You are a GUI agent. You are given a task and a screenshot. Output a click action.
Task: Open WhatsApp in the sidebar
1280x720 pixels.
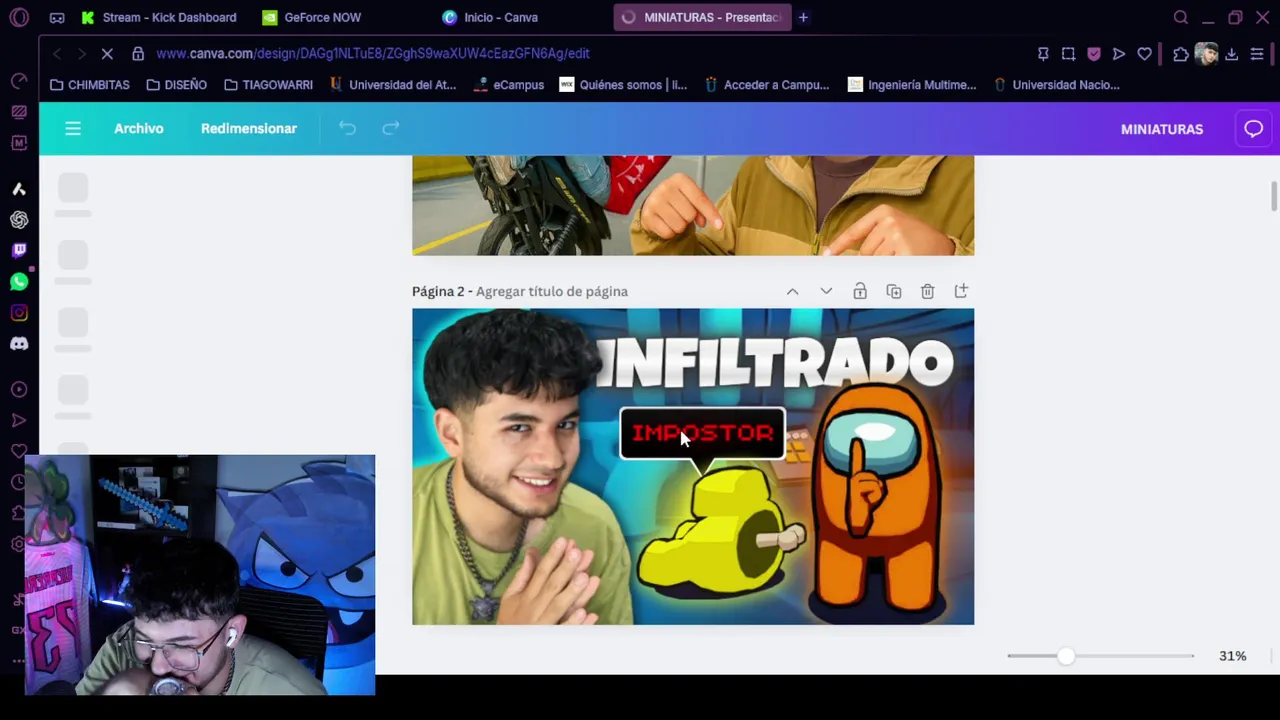(x=19, y=282)
